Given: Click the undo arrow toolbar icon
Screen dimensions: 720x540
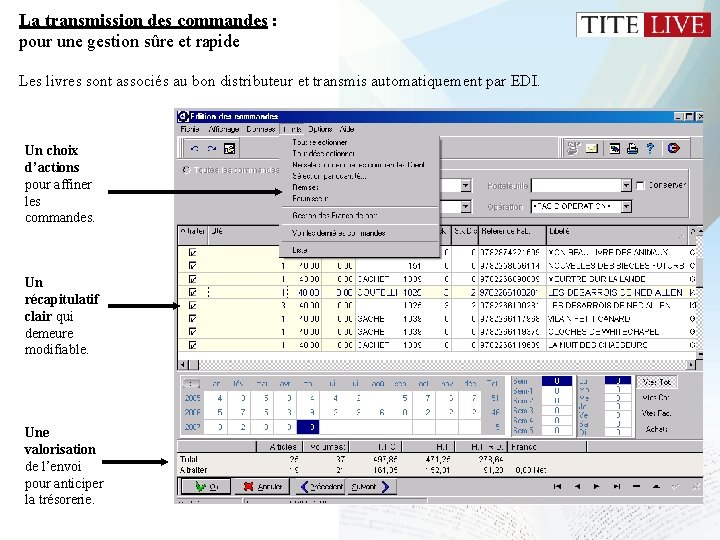Looking at the screenshot, I should click(x=195, y=148).
